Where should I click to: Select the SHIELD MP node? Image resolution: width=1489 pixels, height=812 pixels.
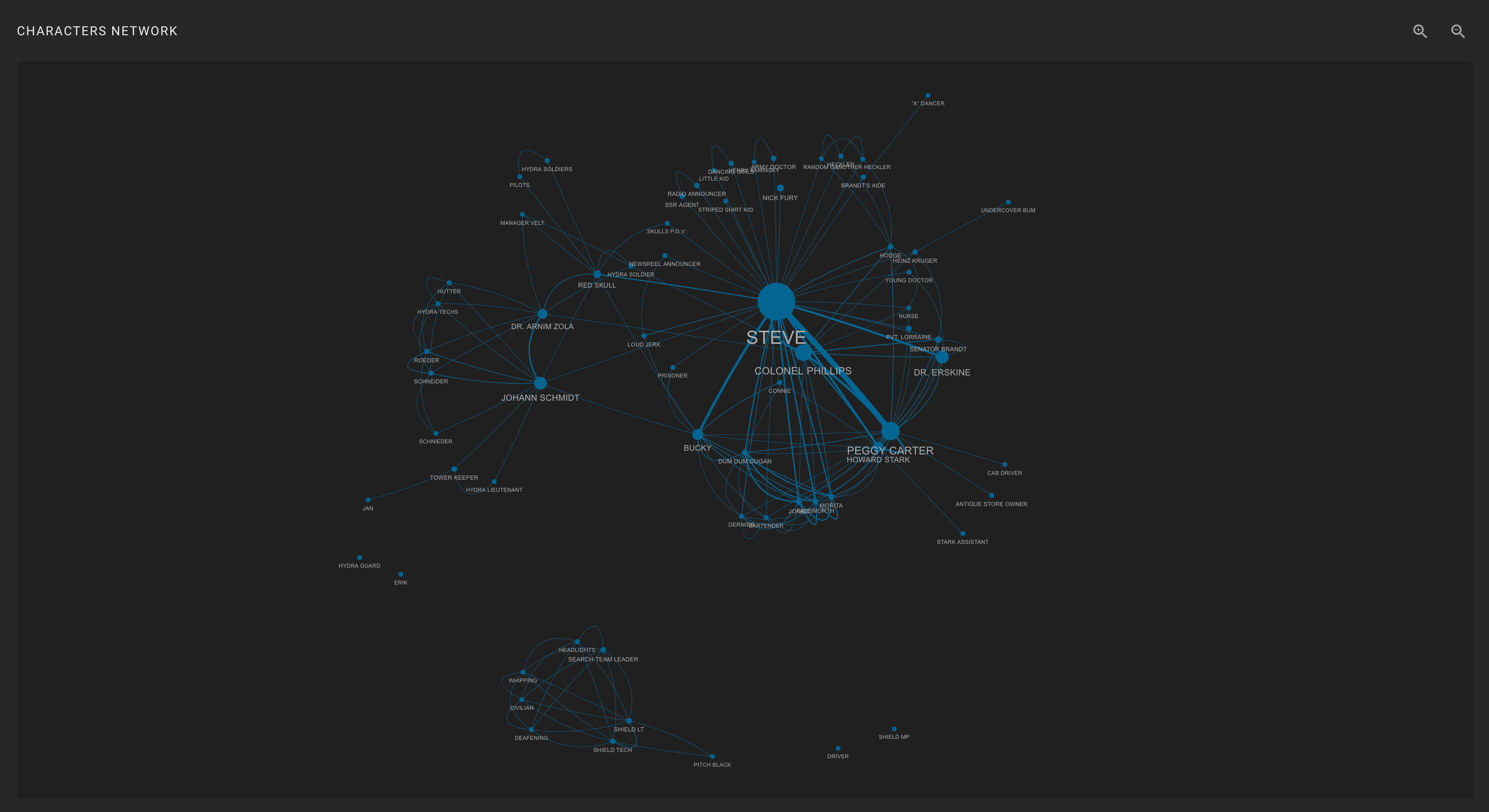[x=894, y=729]
